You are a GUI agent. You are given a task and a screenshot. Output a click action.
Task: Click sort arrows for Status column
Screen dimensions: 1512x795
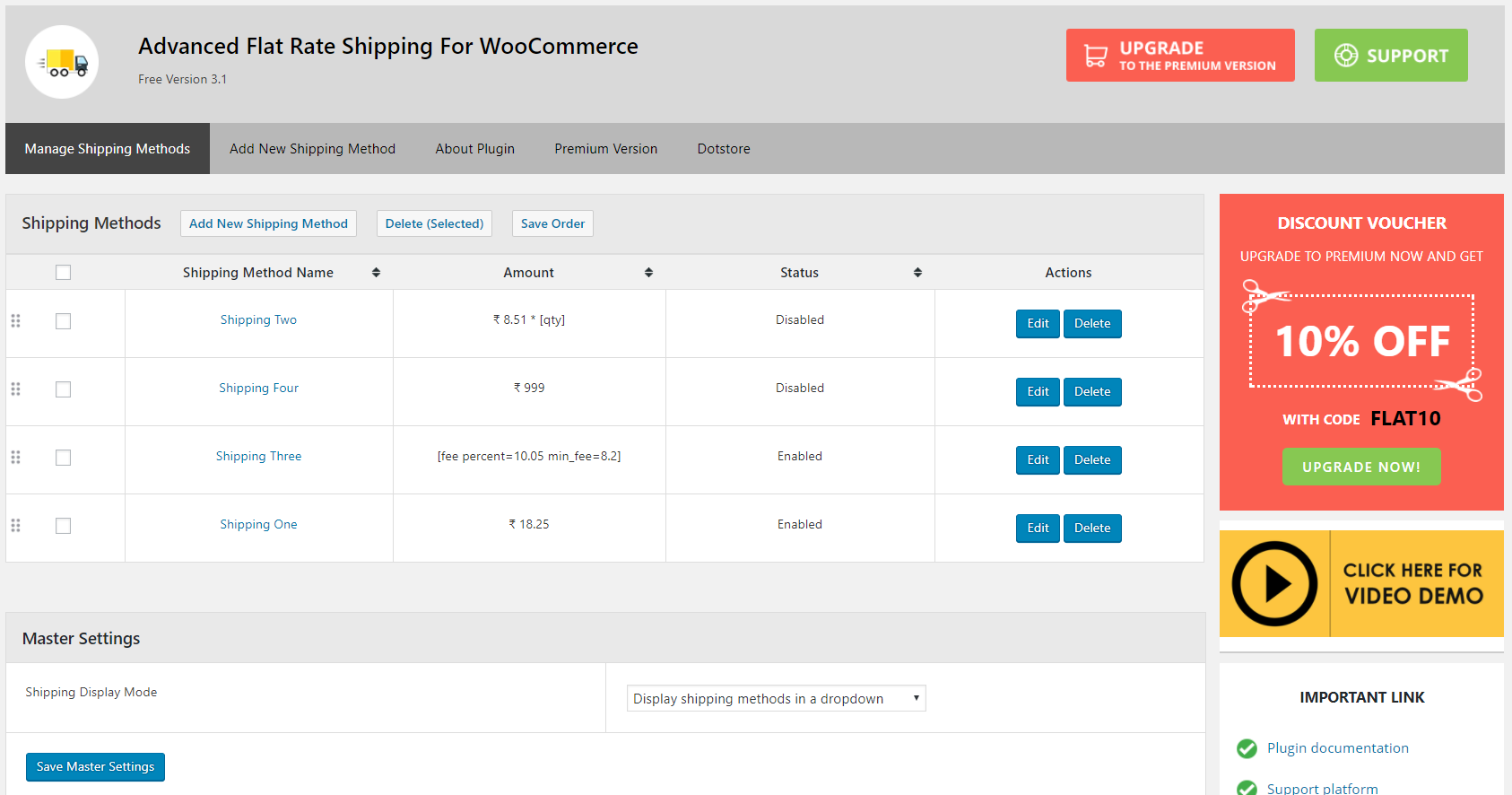pyautogui.click(x=917, y=273)
